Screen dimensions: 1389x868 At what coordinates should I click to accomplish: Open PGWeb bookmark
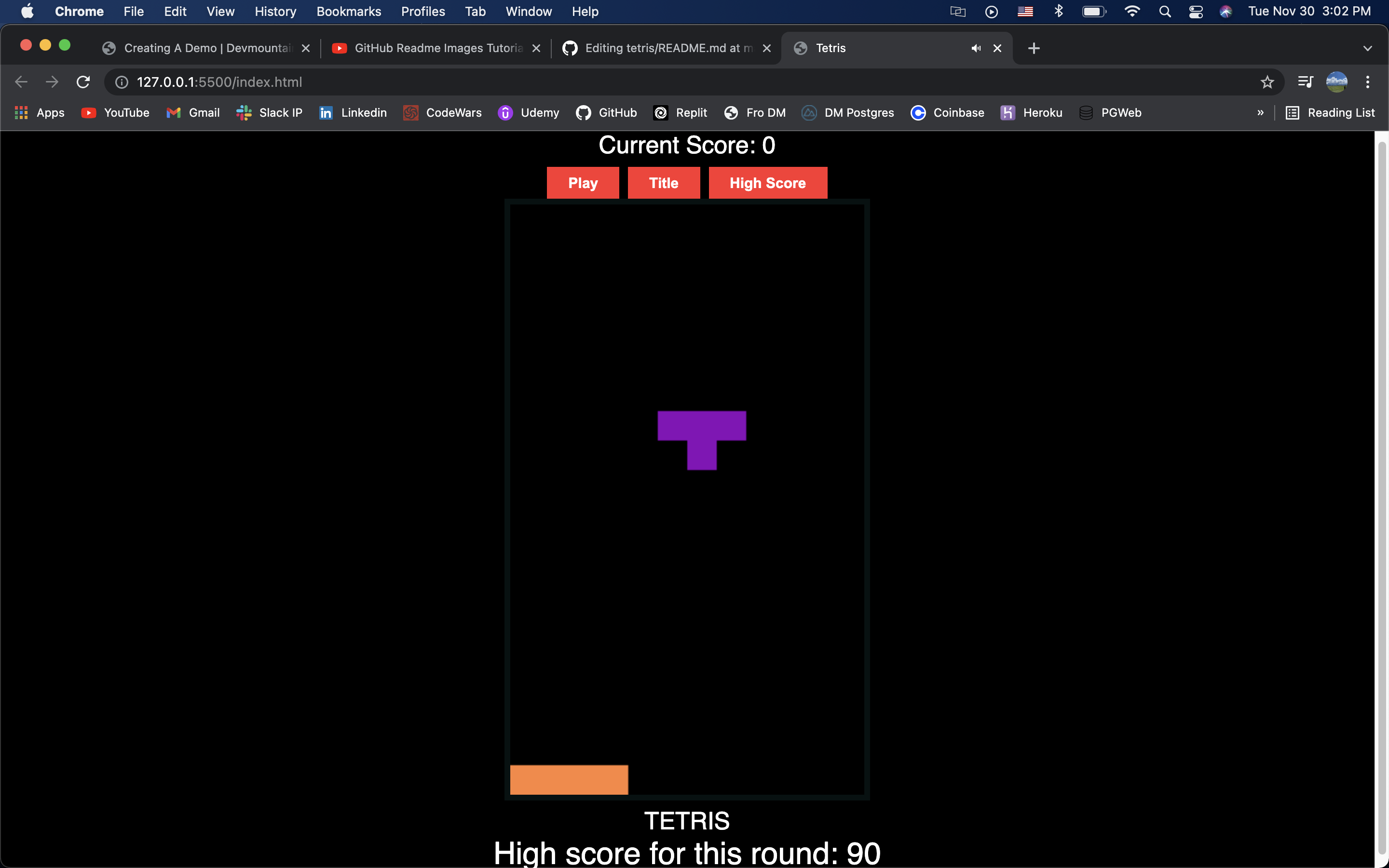coord(1110,112)
